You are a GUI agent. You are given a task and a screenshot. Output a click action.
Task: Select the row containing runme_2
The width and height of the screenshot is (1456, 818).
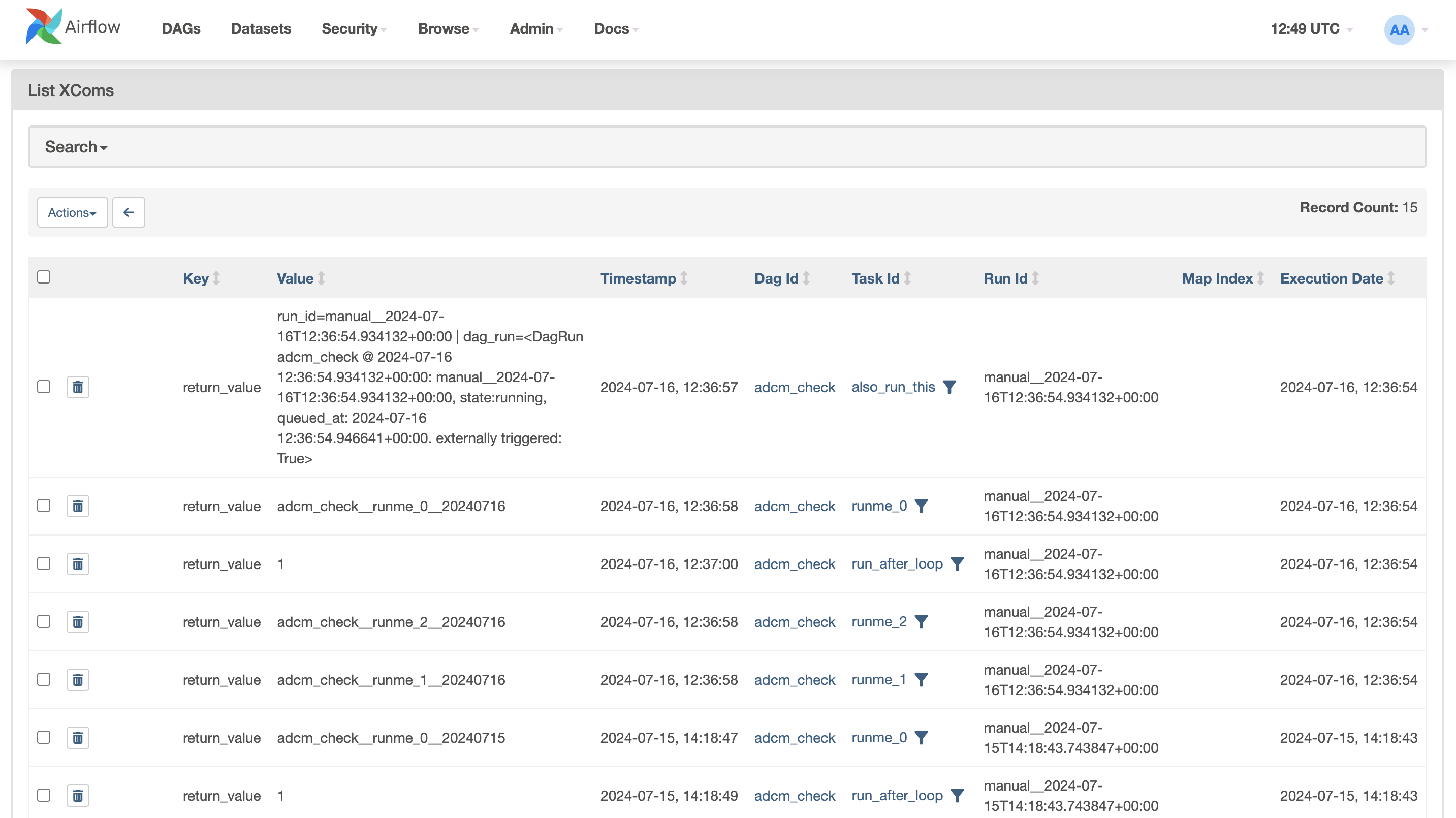[x=44, y=622]
